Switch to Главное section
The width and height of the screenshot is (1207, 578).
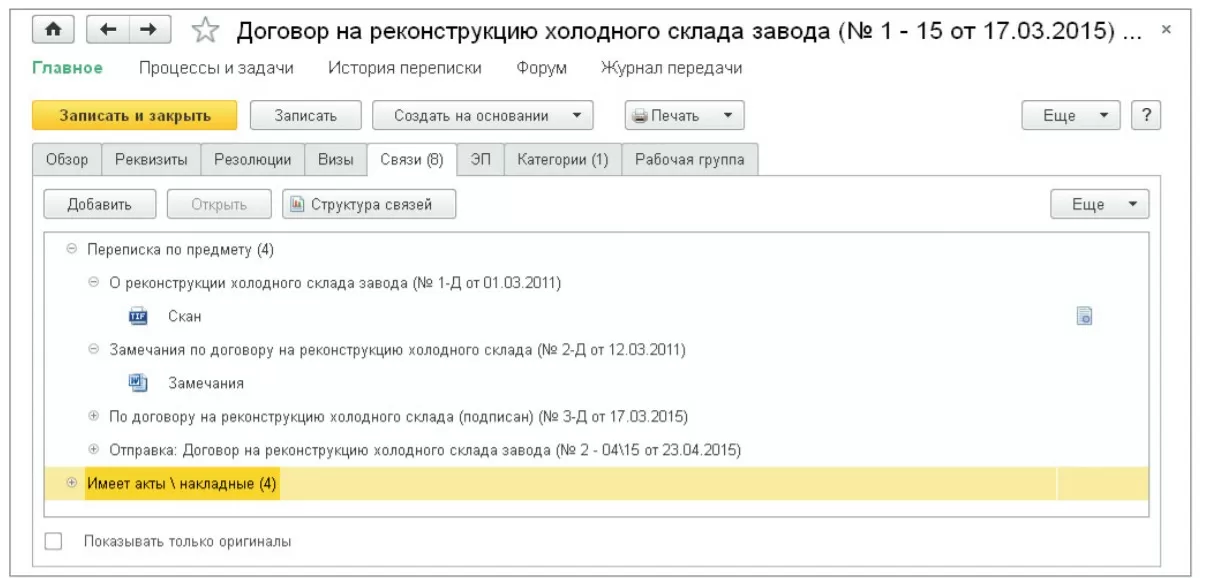point(67,68)
